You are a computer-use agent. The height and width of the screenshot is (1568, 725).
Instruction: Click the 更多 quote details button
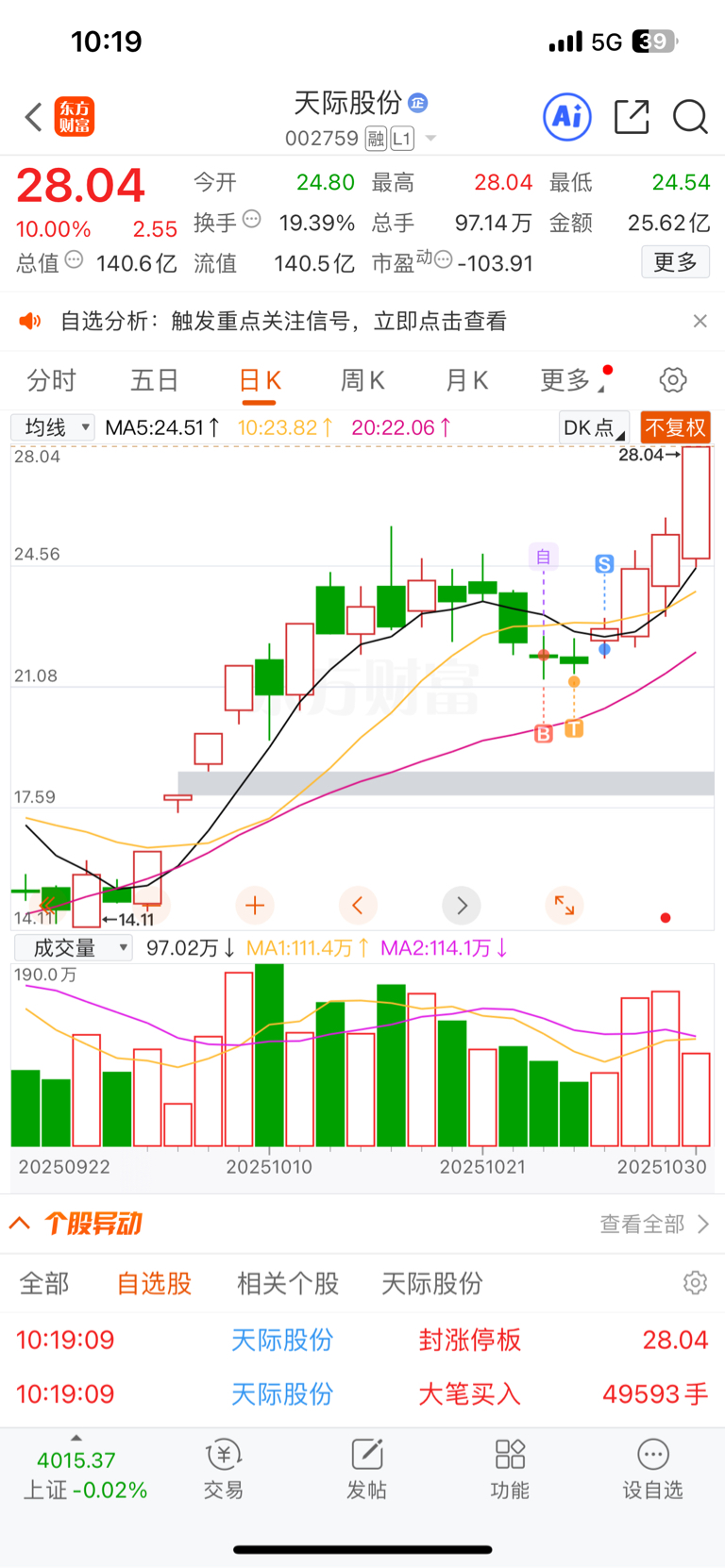[x=676, y=262]
